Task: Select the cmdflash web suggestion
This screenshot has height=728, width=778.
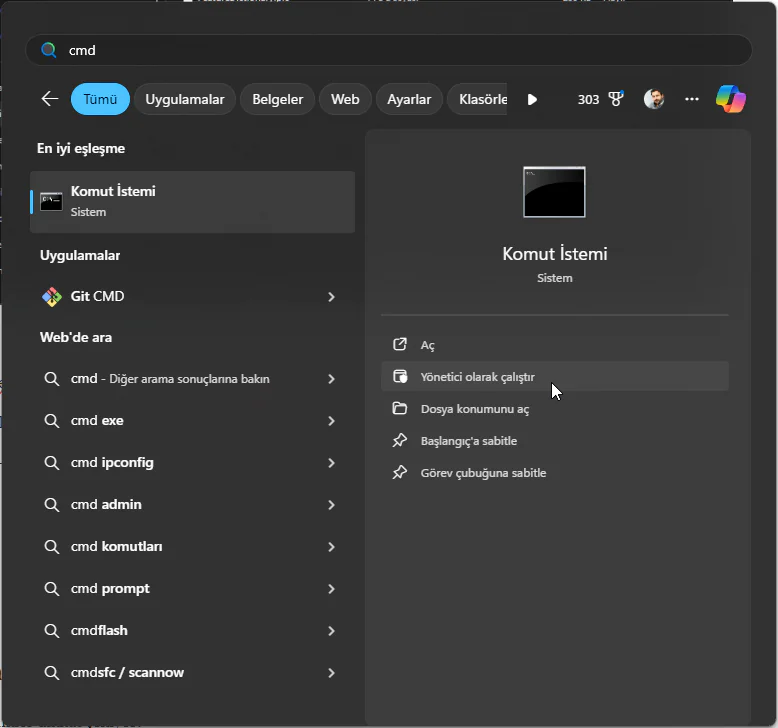Action: click(193, 631)
